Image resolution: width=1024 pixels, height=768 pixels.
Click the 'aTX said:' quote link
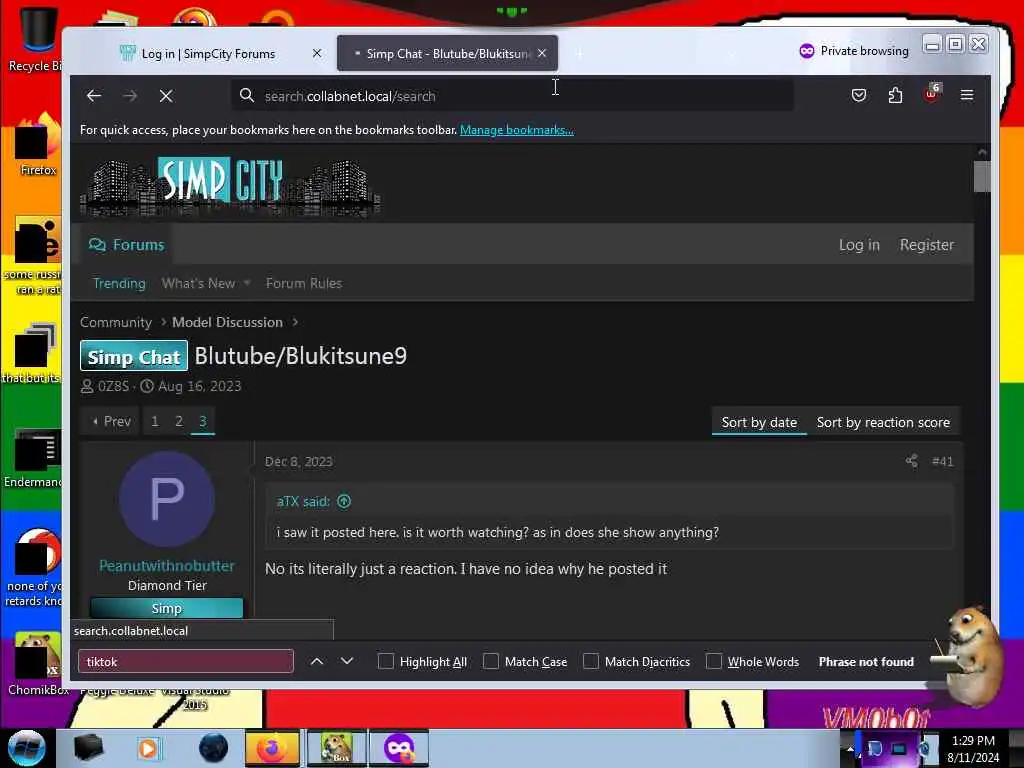click(303, 502)
